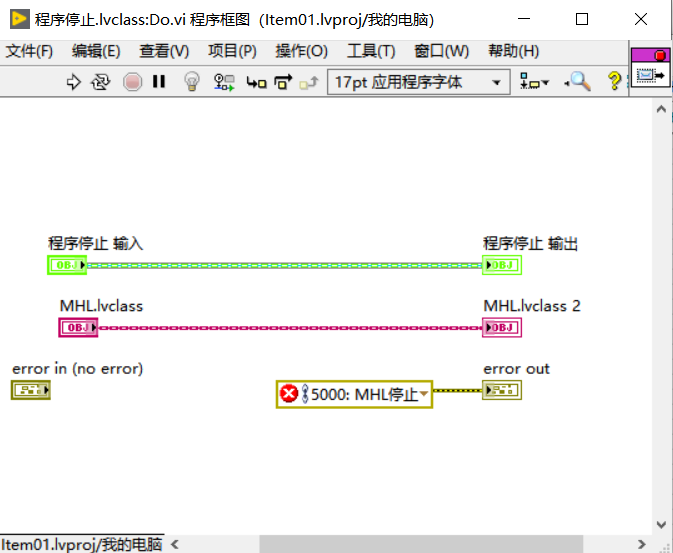673x553 pixels.
Task: Click the green class wire
Action: [284, 265]
